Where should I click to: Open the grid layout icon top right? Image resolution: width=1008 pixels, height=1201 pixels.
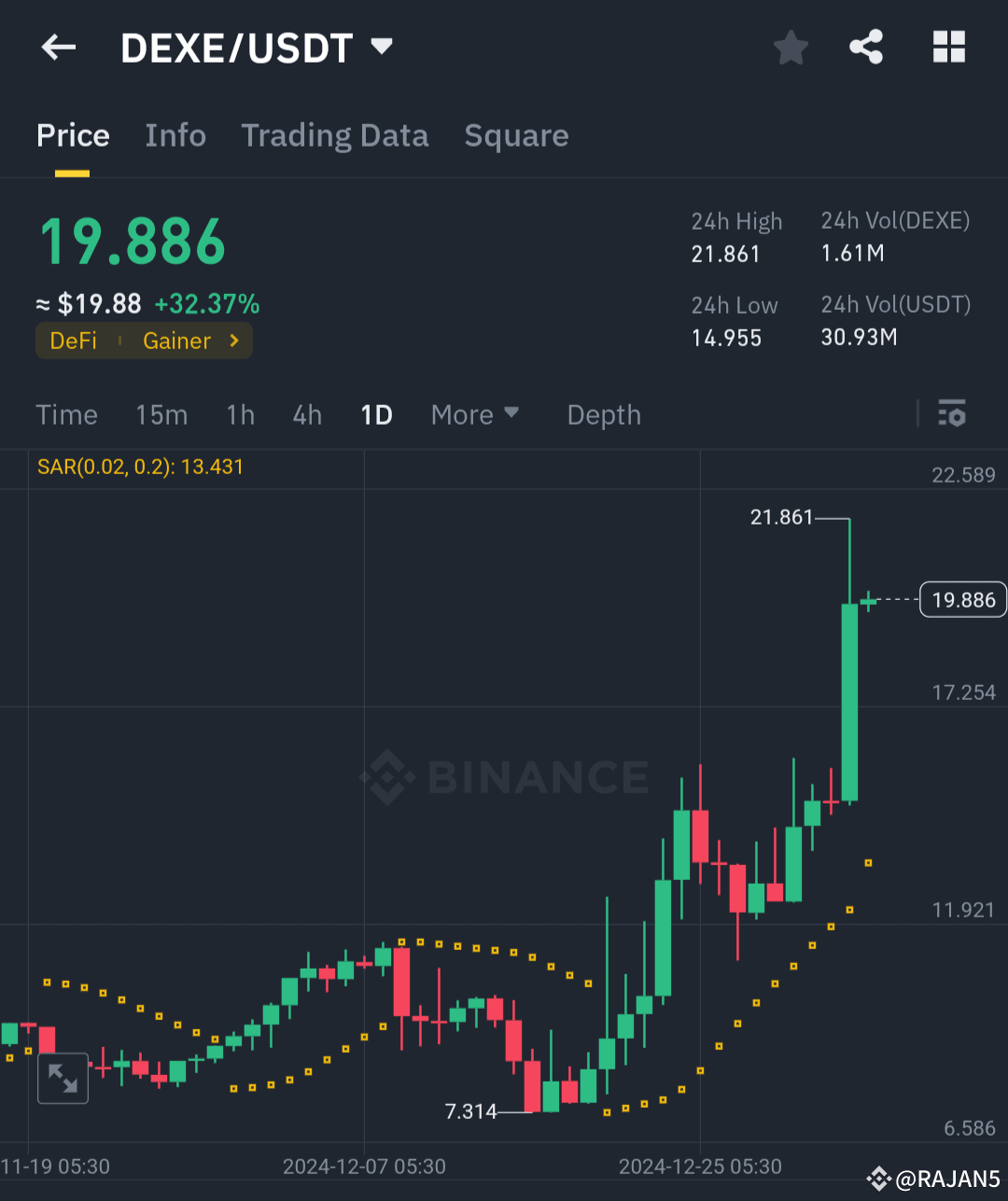(x=949, y=47)
